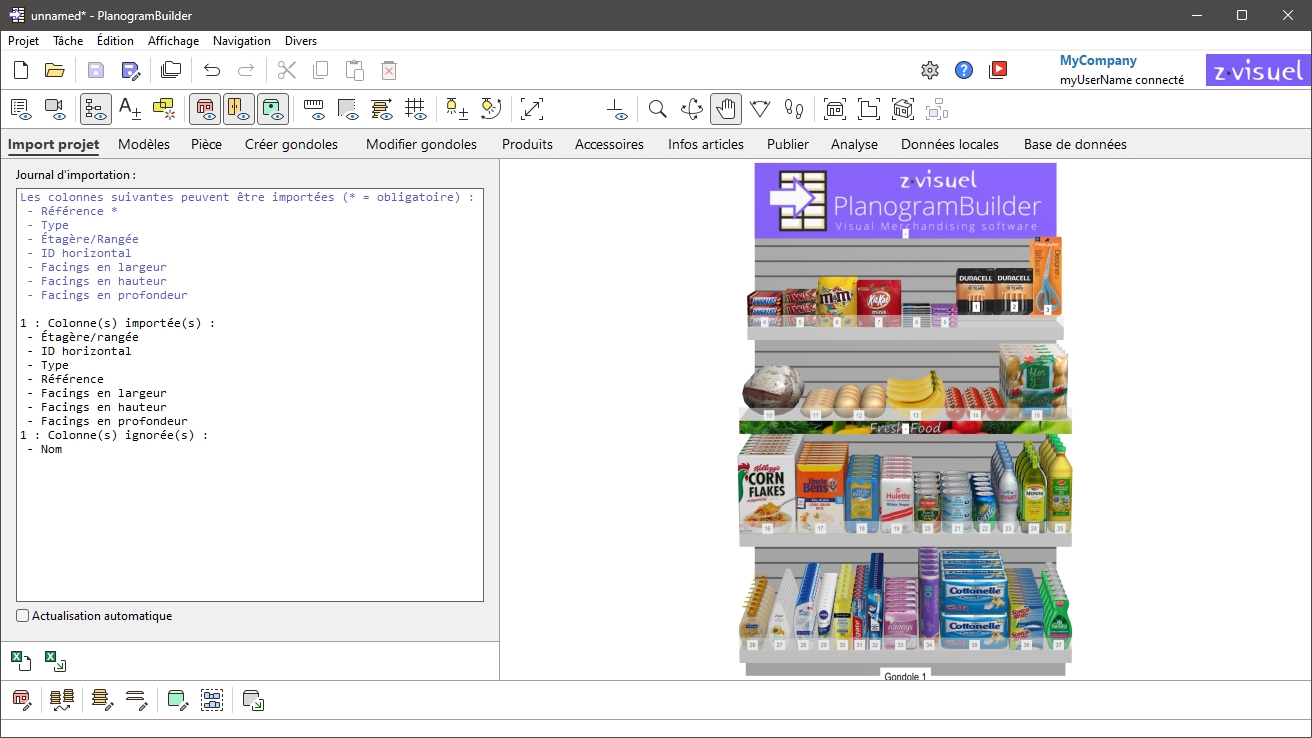
Task: Click the Save As icon with pencil
Action: (x=130, y=70)
